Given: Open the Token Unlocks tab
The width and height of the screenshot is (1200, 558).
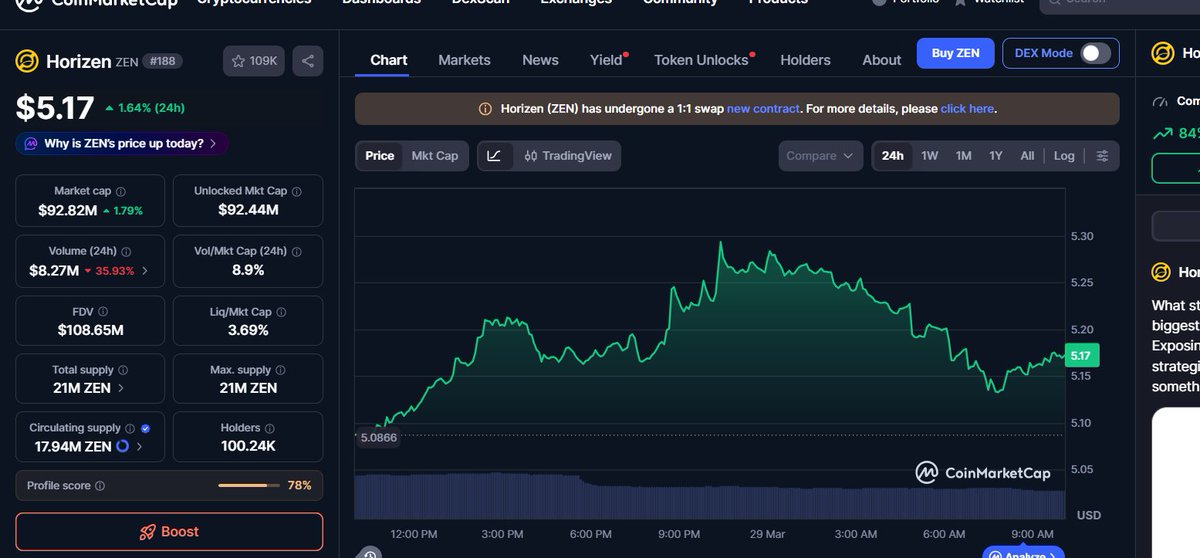Looking at the screenshot, I should (x=702, y=60).
